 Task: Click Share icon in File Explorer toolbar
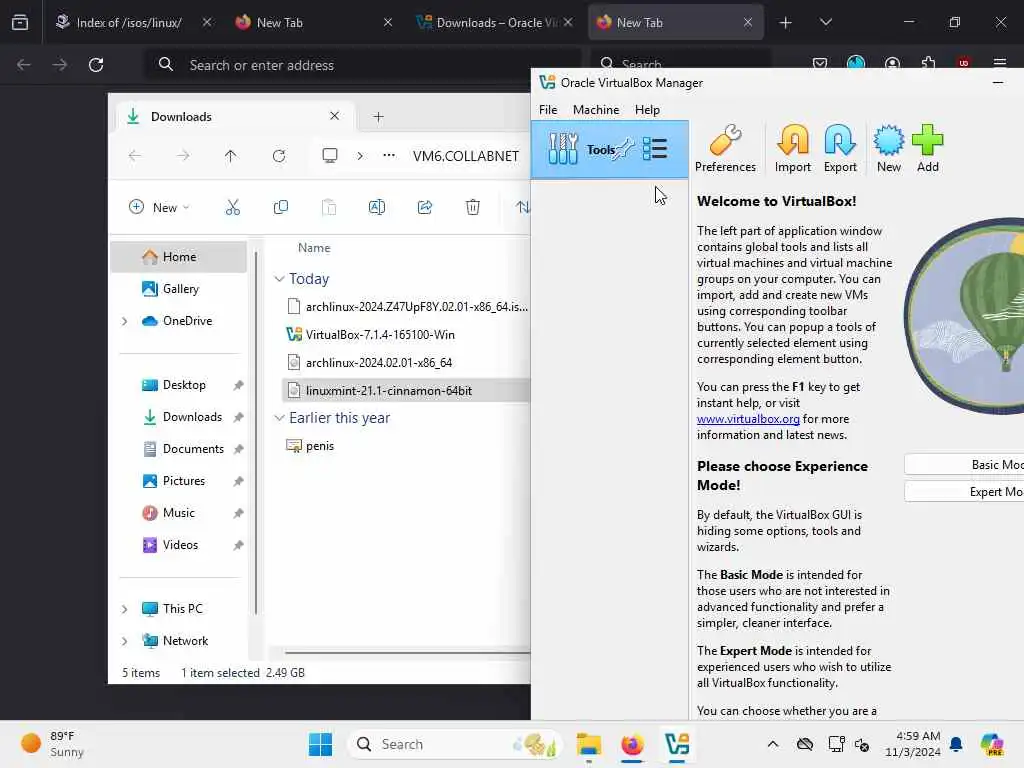pyautogui.click(x=424, y=207)
